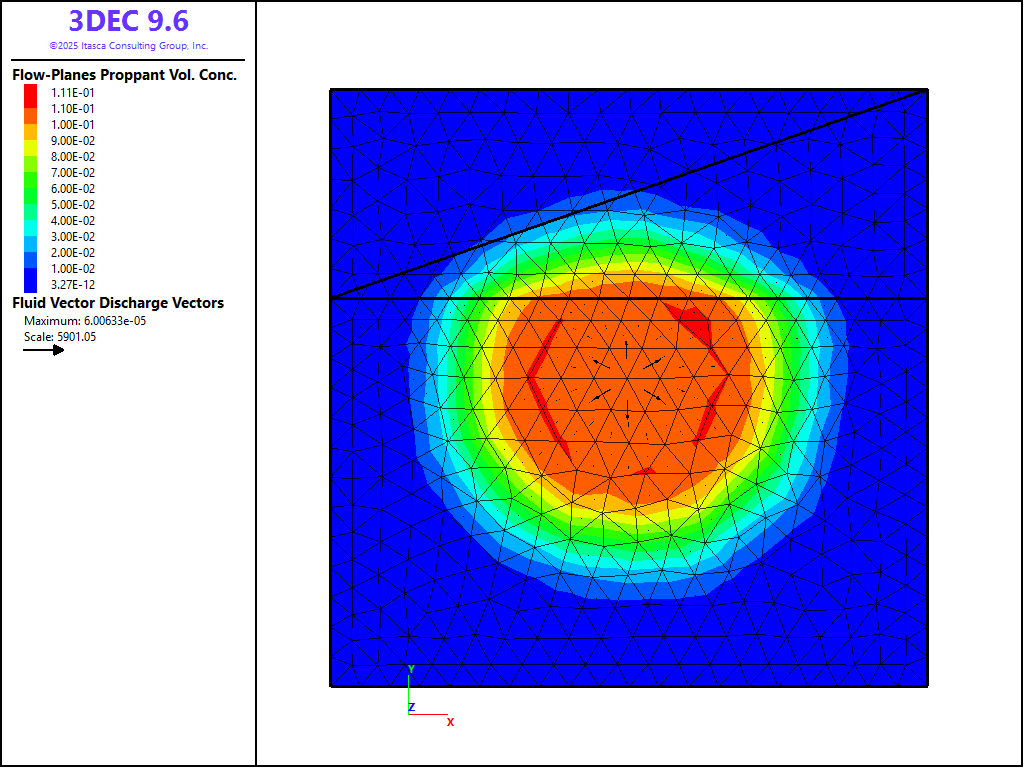Click the Maximum: 6.00633e-05 readout
This screenshot has width=1024, height=768.
pos(85,321)
